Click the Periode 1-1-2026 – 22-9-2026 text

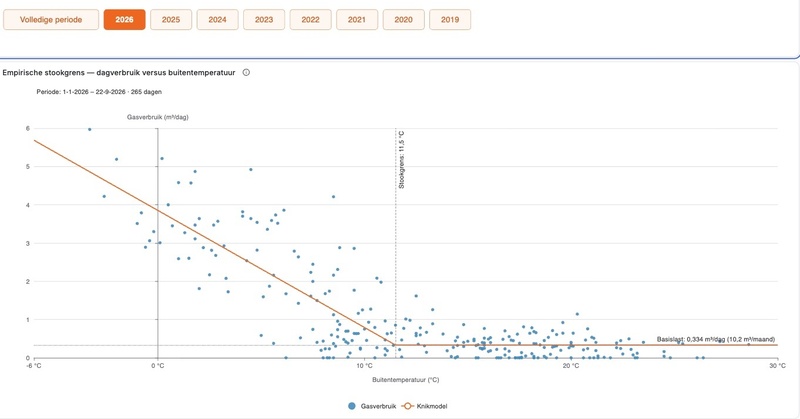99,92
